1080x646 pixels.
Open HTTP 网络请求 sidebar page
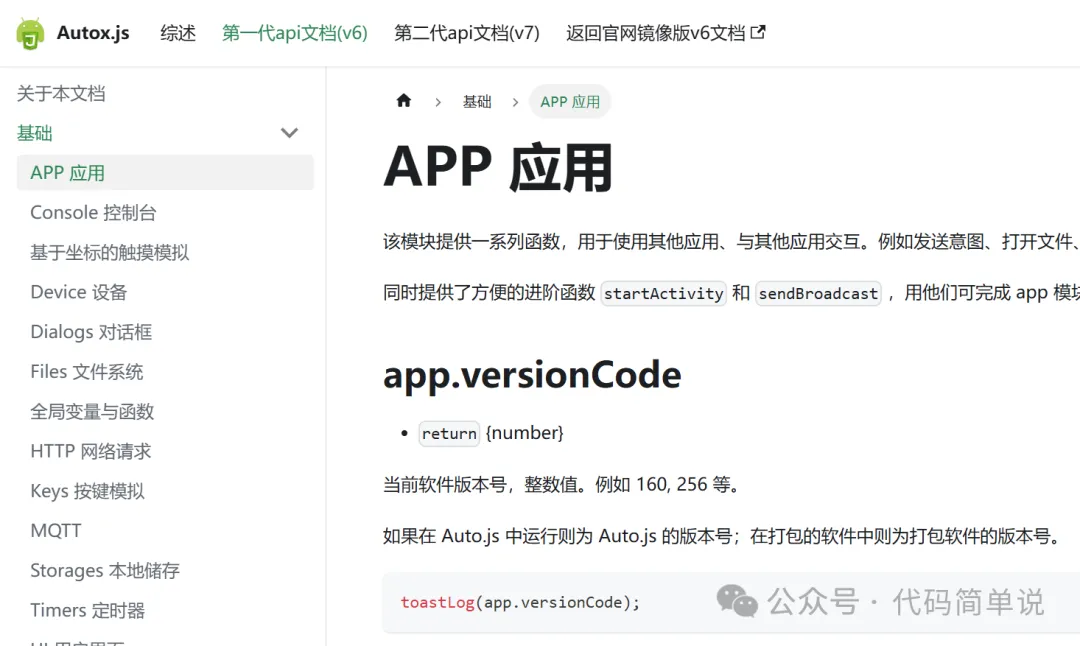tap(91, 452)
